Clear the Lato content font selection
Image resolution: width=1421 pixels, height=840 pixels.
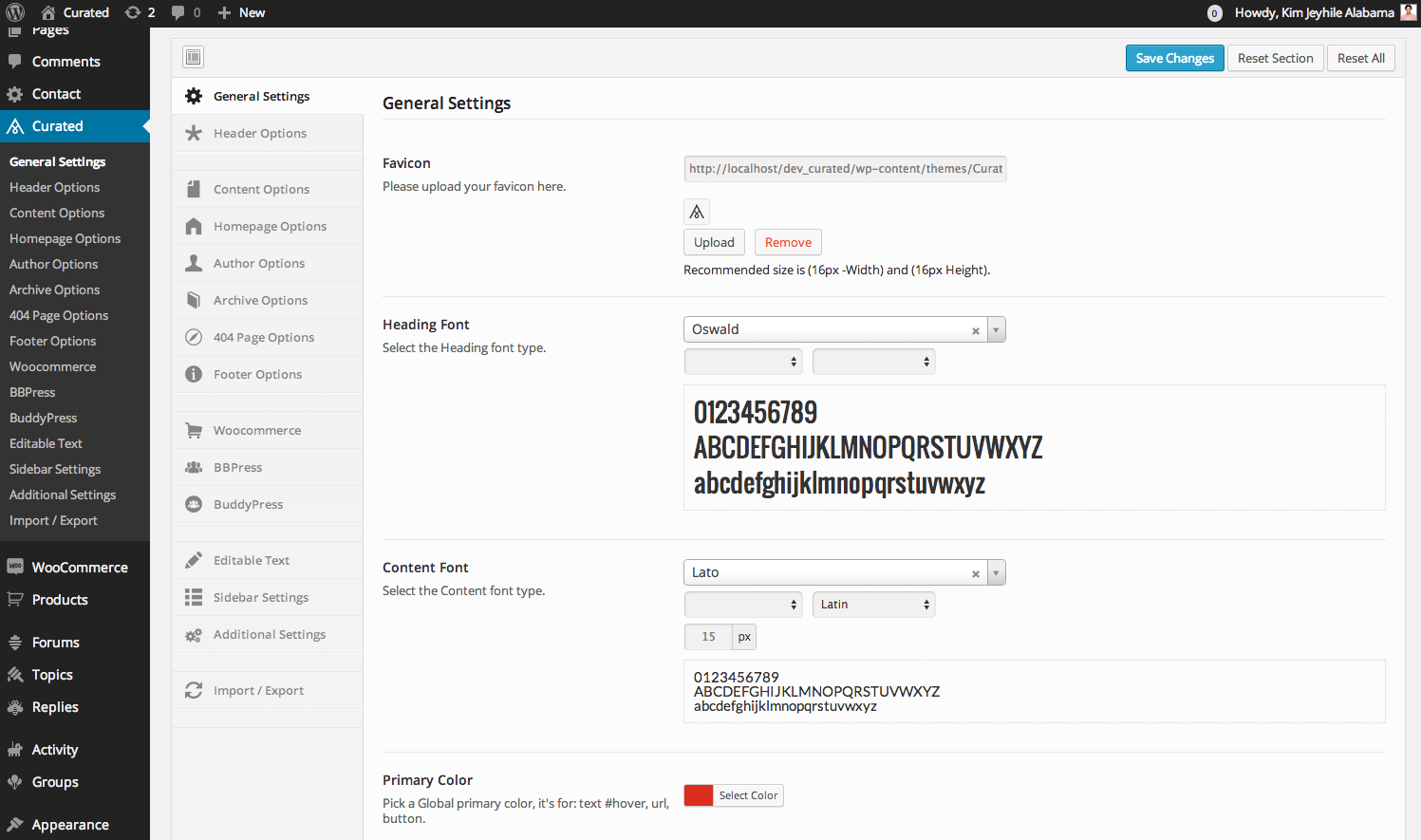coord(976,574)
